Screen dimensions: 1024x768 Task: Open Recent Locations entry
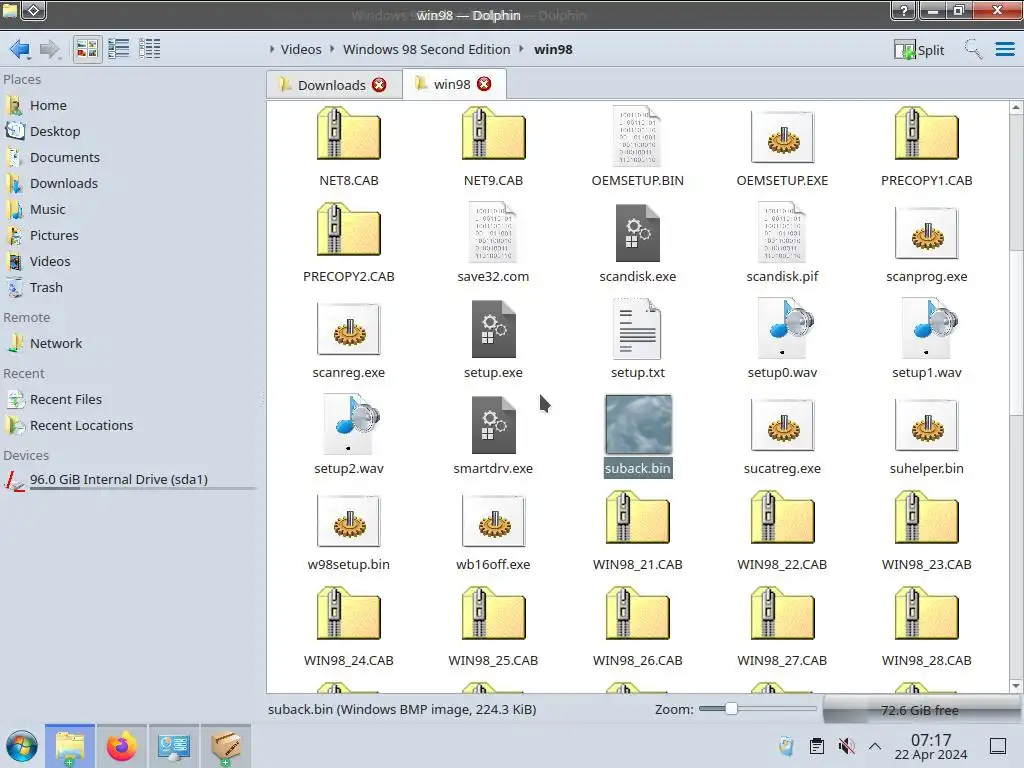pyautogui.click(x=81, y=426)
